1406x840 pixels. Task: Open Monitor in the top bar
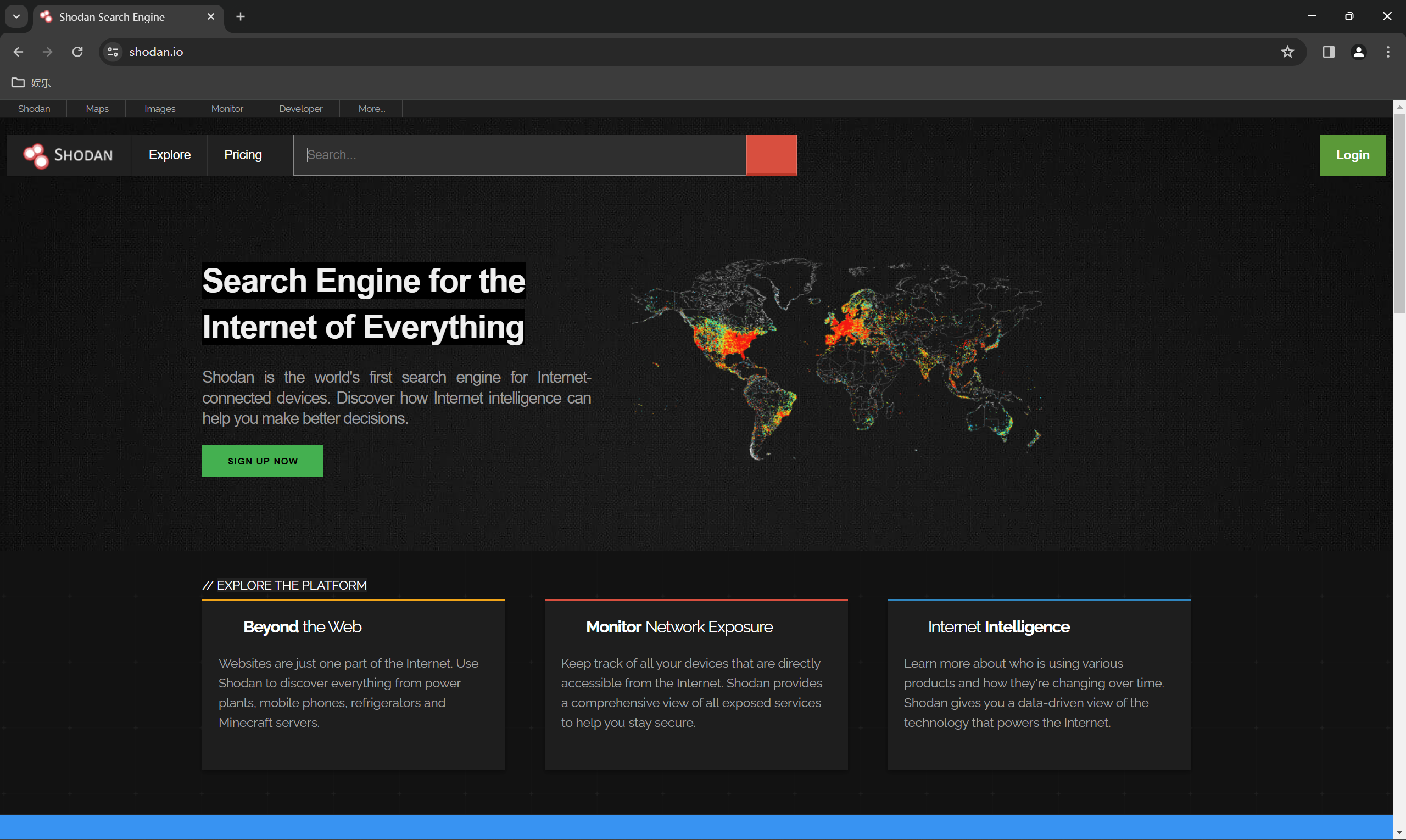pyautogui.click(x=227, y=109)
